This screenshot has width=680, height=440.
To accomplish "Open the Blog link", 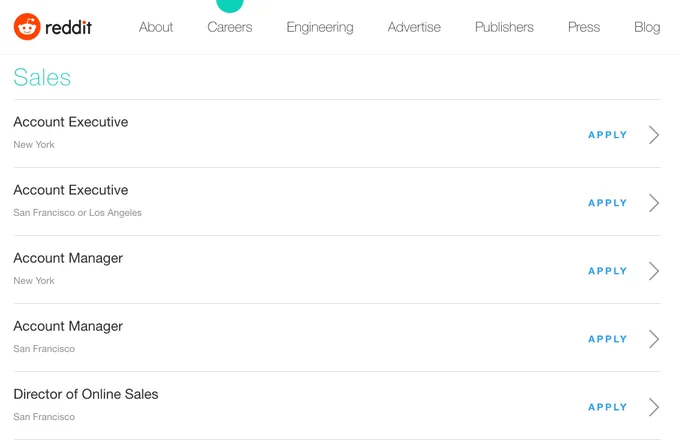I will click(647, 28).
